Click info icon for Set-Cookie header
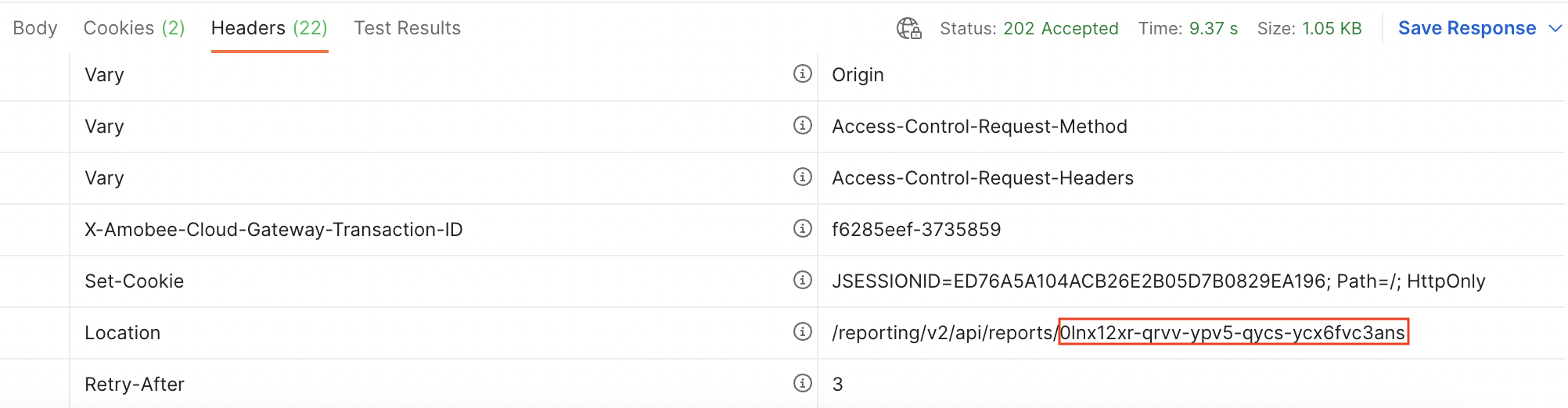Viewport: 1568px width, 408px height. coord(802,280)
